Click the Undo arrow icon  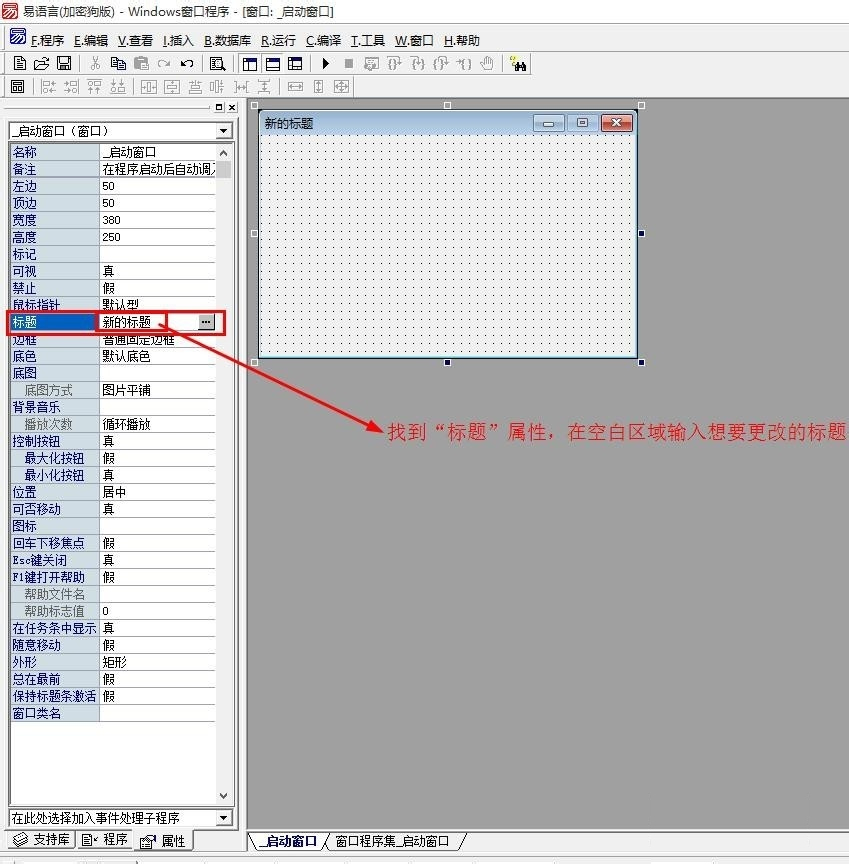pos(187,64)
